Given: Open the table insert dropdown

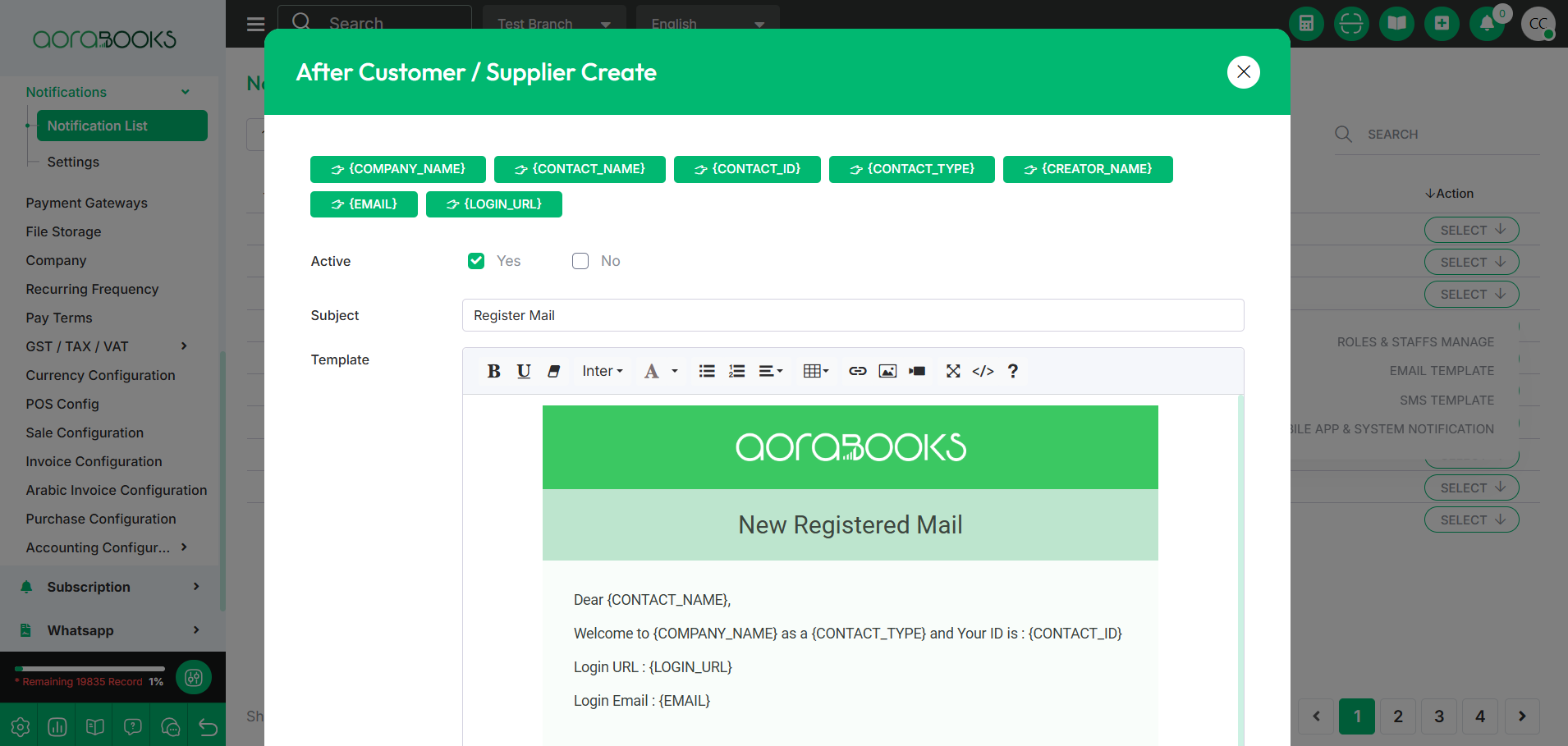Looking at the screenshot, I should (815, 371).
